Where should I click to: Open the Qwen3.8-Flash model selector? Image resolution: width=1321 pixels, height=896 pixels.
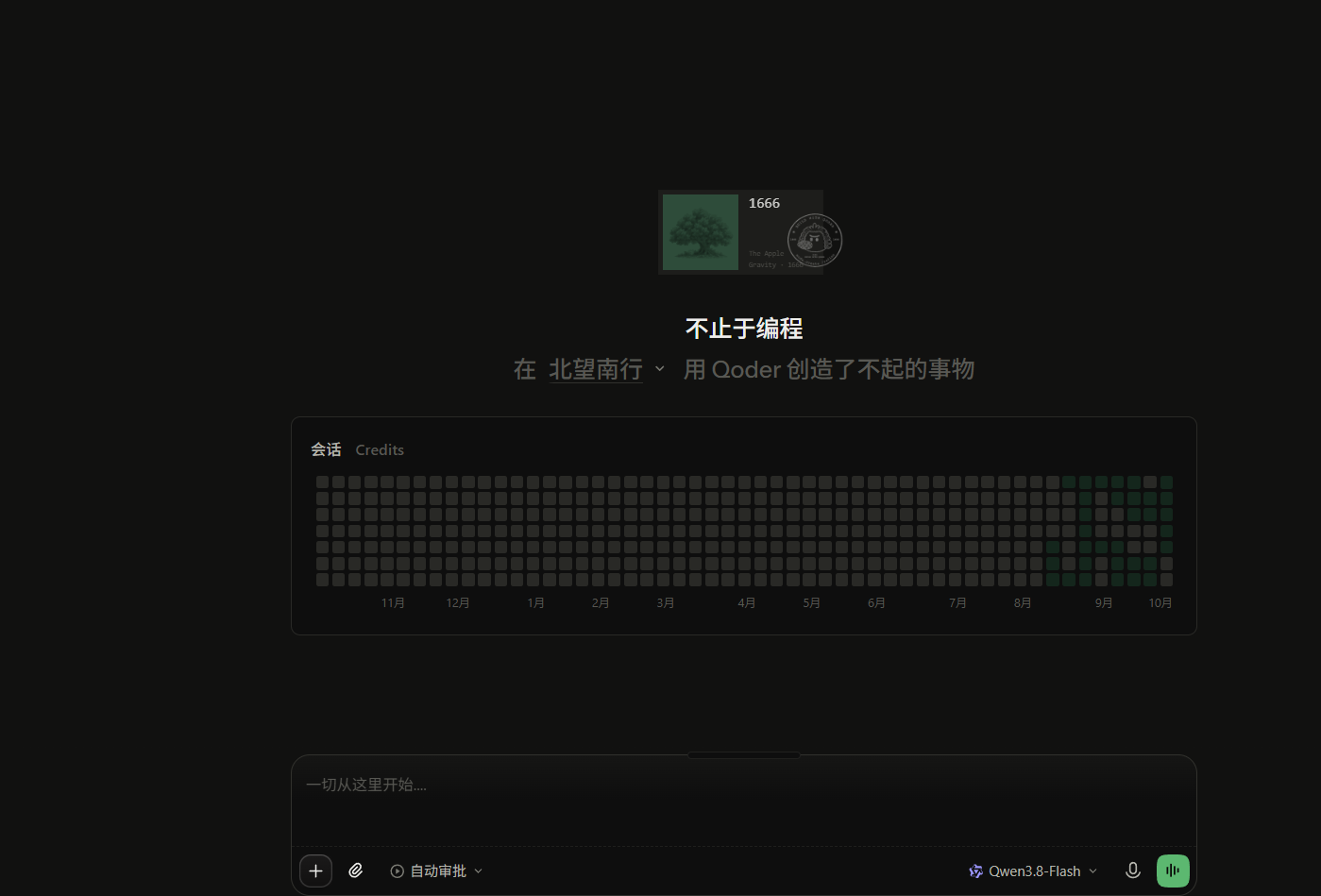(1033, 871)
